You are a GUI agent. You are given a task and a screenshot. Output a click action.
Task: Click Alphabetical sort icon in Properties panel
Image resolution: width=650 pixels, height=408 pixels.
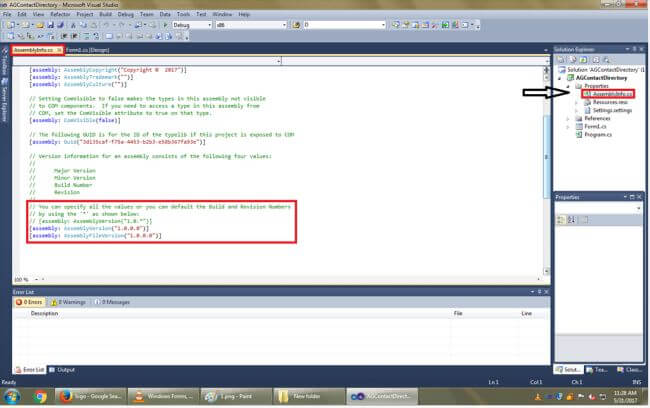(x=571, y=220)
